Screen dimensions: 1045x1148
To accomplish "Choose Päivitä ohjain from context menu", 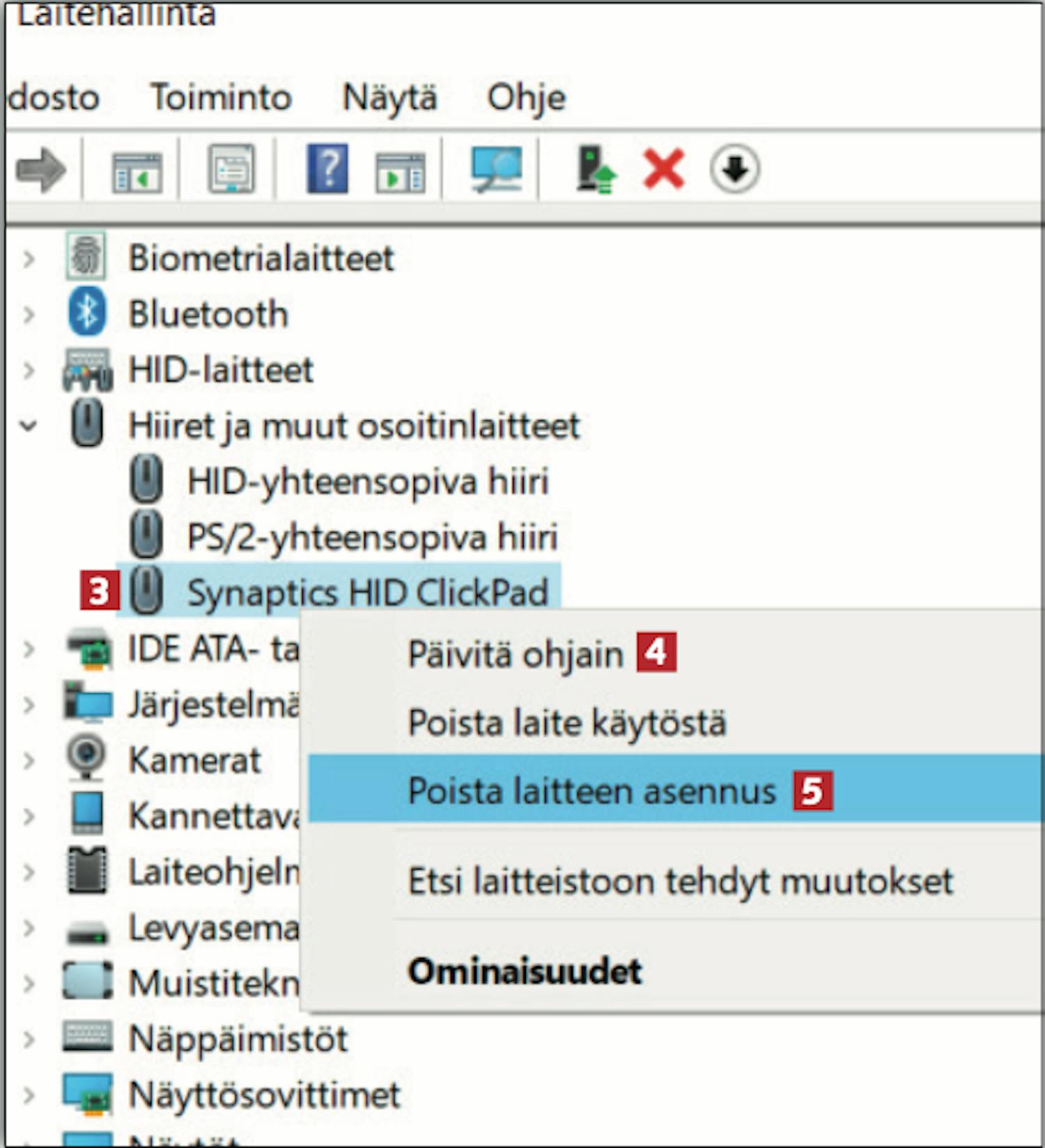I will [x=516, y=654].
